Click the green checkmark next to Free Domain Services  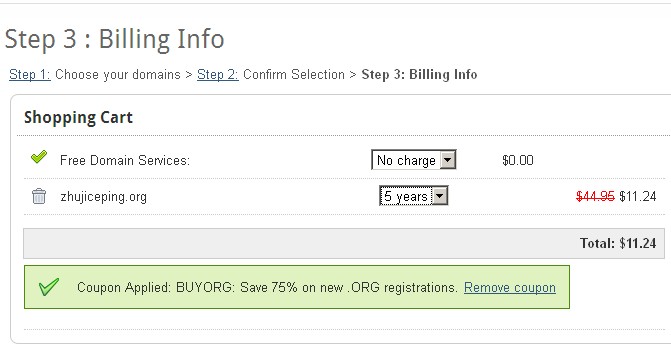click(x=39, y=157)
